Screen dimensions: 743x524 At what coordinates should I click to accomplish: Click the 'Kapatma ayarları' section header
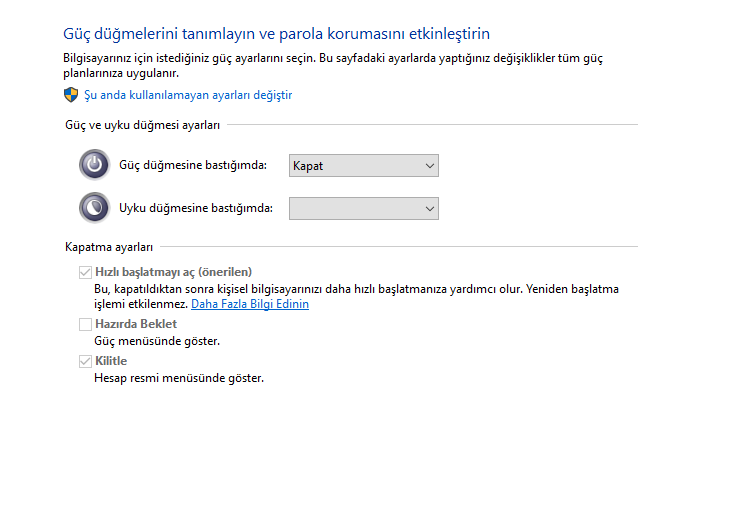(x=109, y=247)
